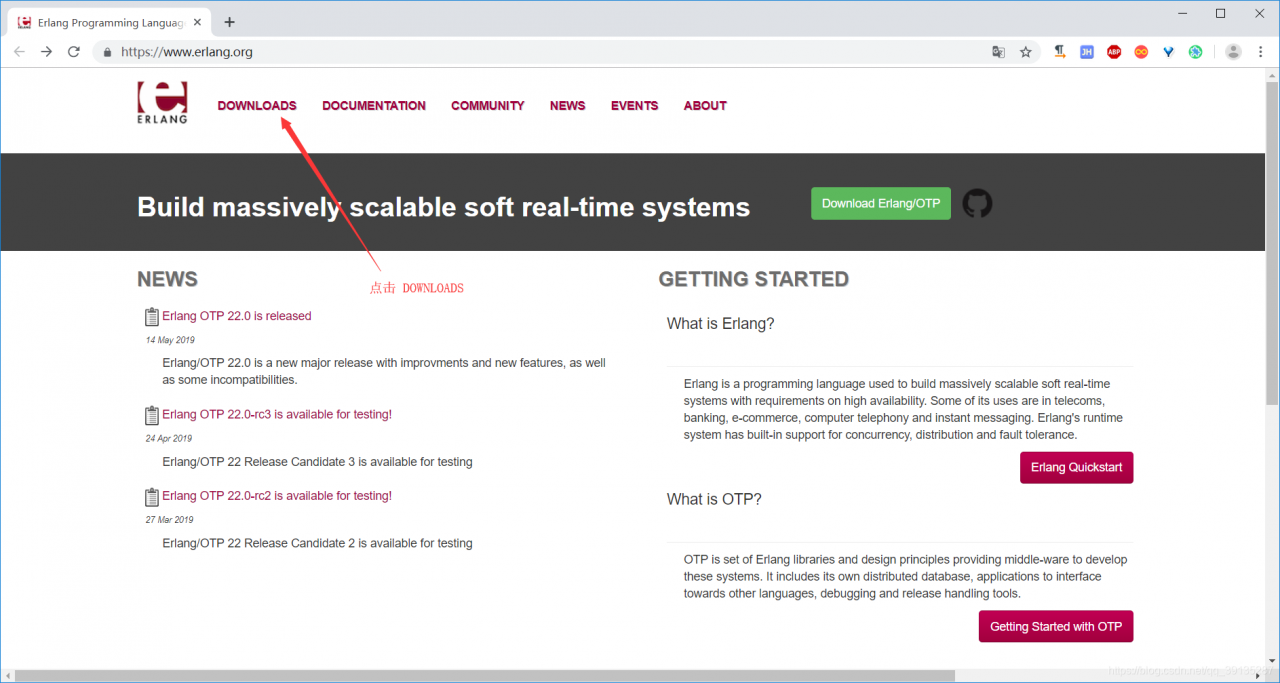1280x683 pixels.
Task: Open the DOWNLOADS menu item
Action: click(257, 105)
